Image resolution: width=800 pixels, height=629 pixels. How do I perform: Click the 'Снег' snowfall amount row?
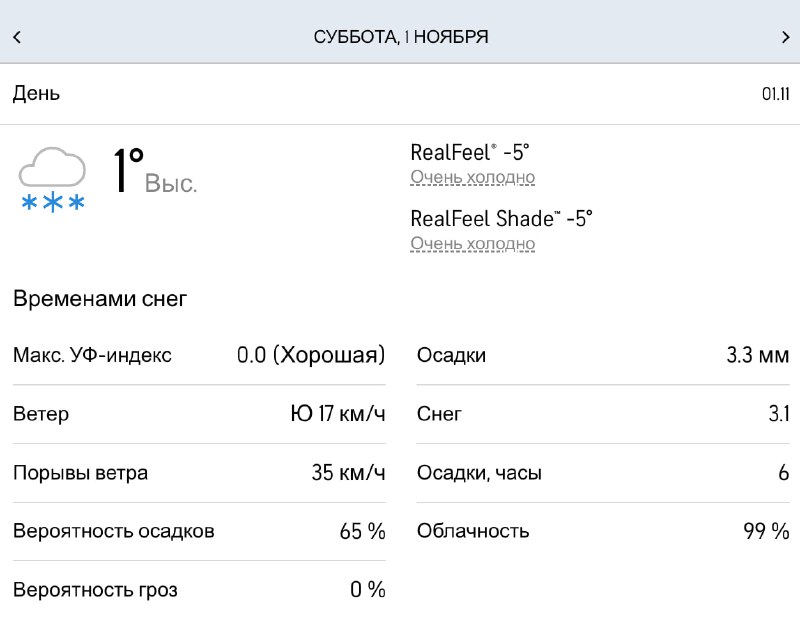(602, 414)
